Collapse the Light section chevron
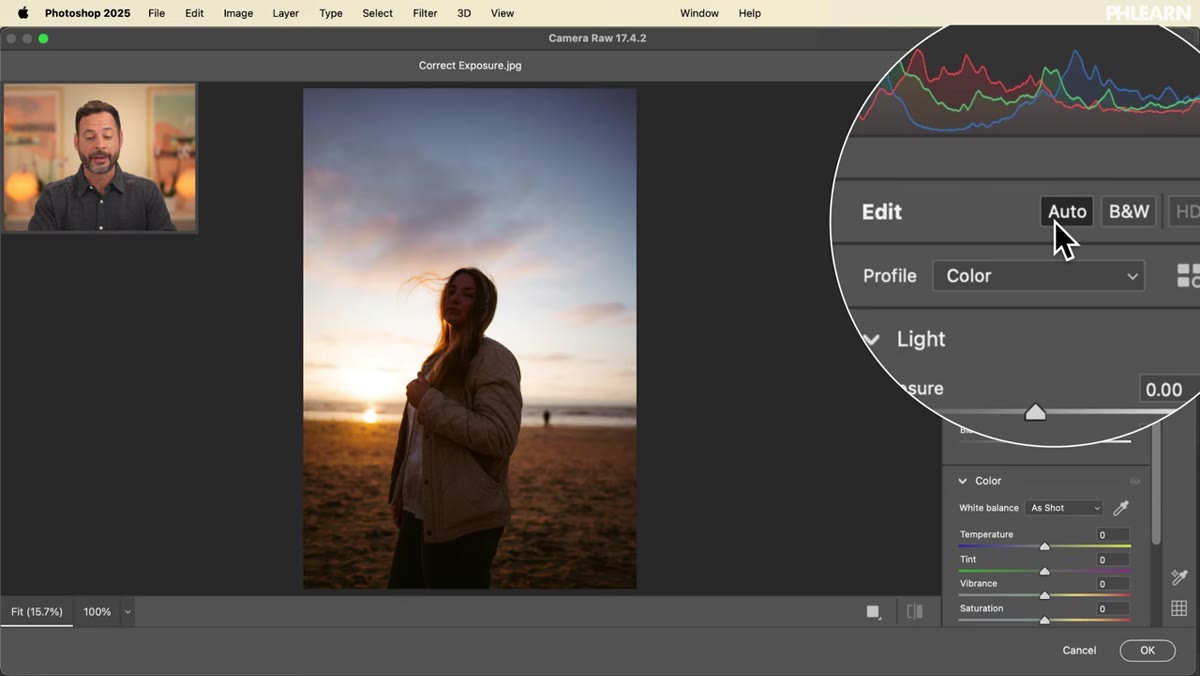The height and width of the screenshot is (676, 1200). 871,339
